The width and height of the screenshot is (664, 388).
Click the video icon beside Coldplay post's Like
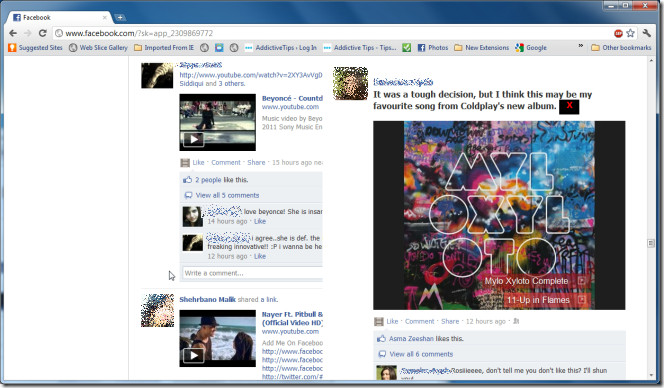coord(379,321)
